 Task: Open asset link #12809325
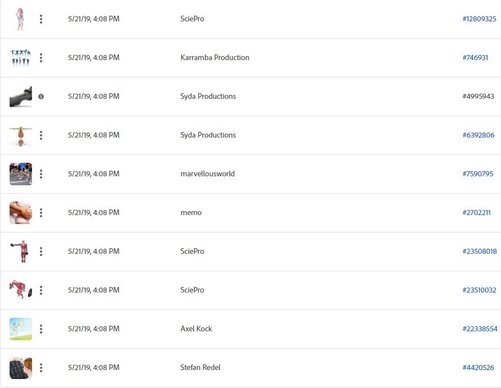[x=479, y=19]
